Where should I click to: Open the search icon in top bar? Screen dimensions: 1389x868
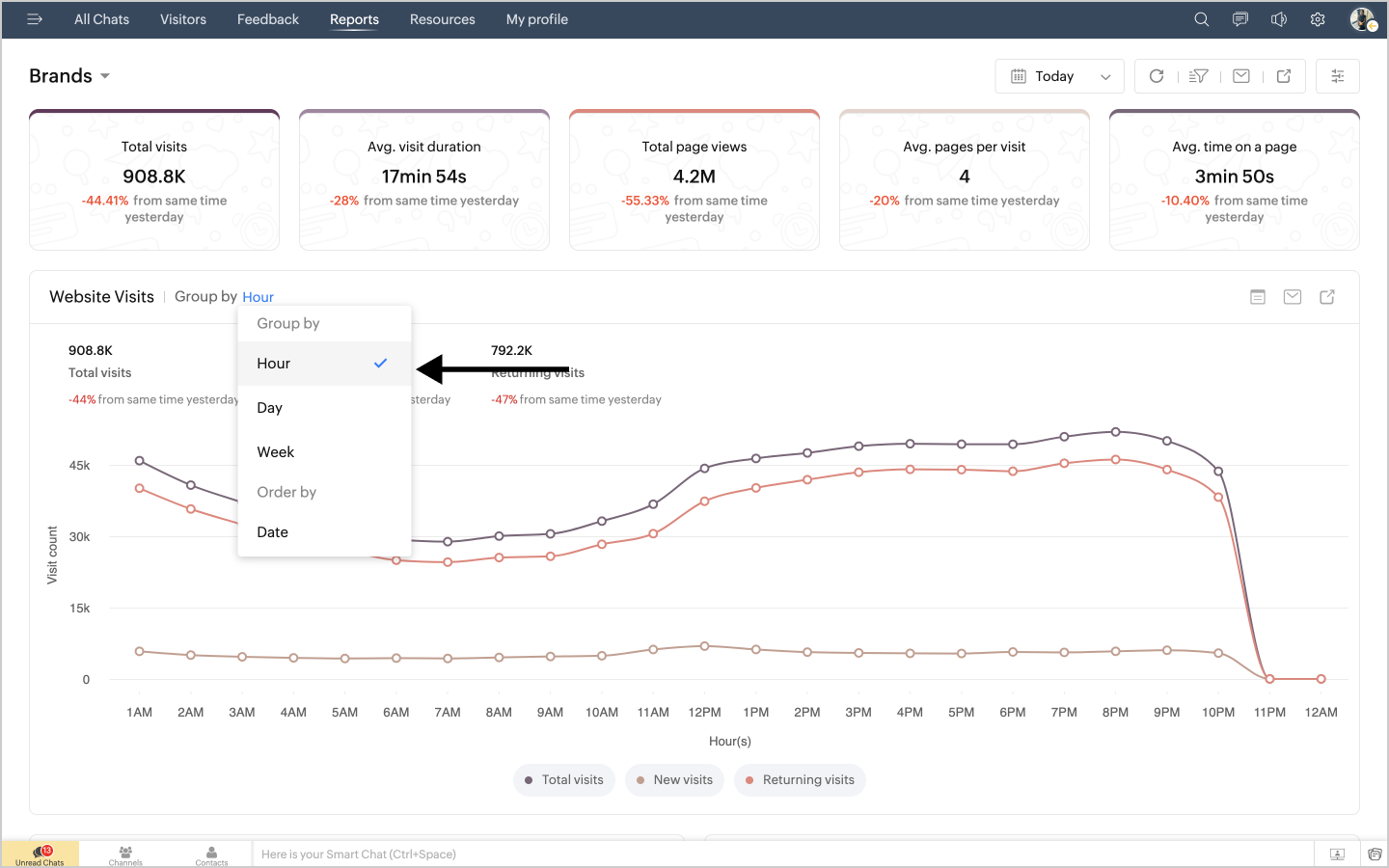click(1201, 19)
